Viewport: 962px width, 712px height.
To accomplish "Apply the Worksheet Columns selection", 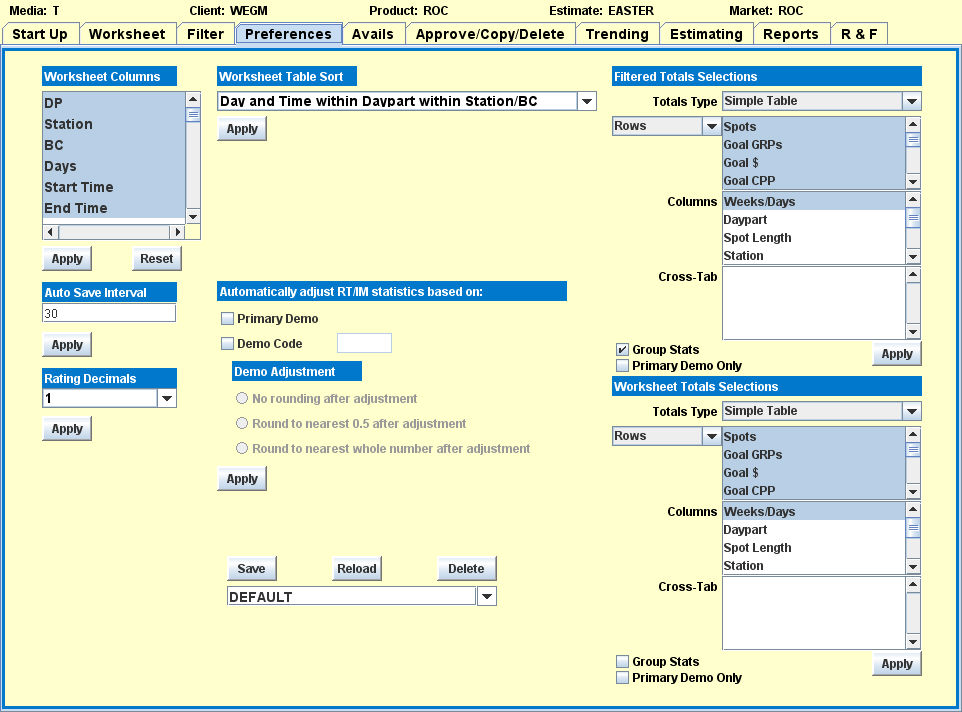I will click(67, 259).
